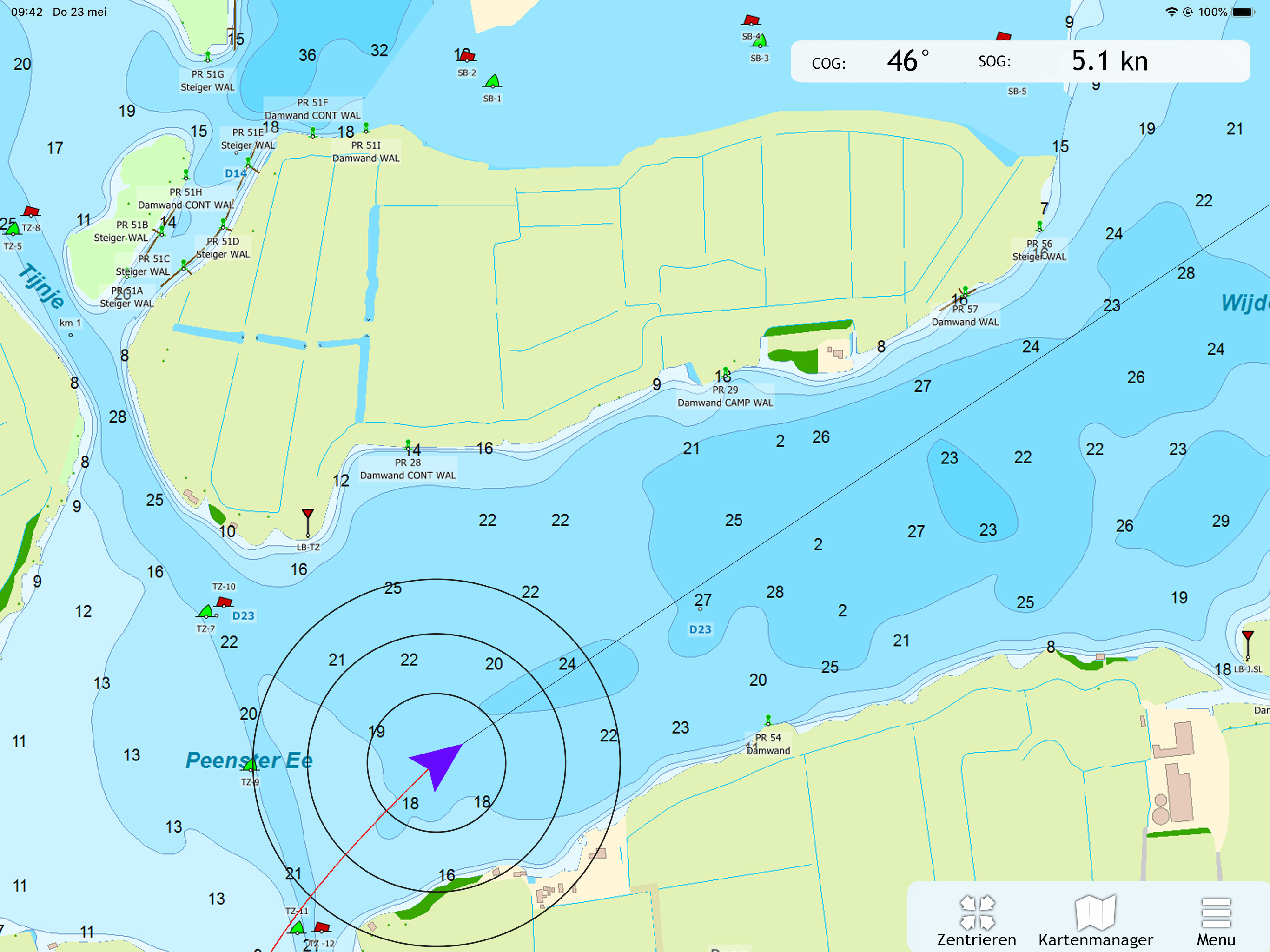1270x952 pixels.
Task: Tap the Zentrieren center-on-position icon
Action: pyautogui.click(x=977, y=913)
